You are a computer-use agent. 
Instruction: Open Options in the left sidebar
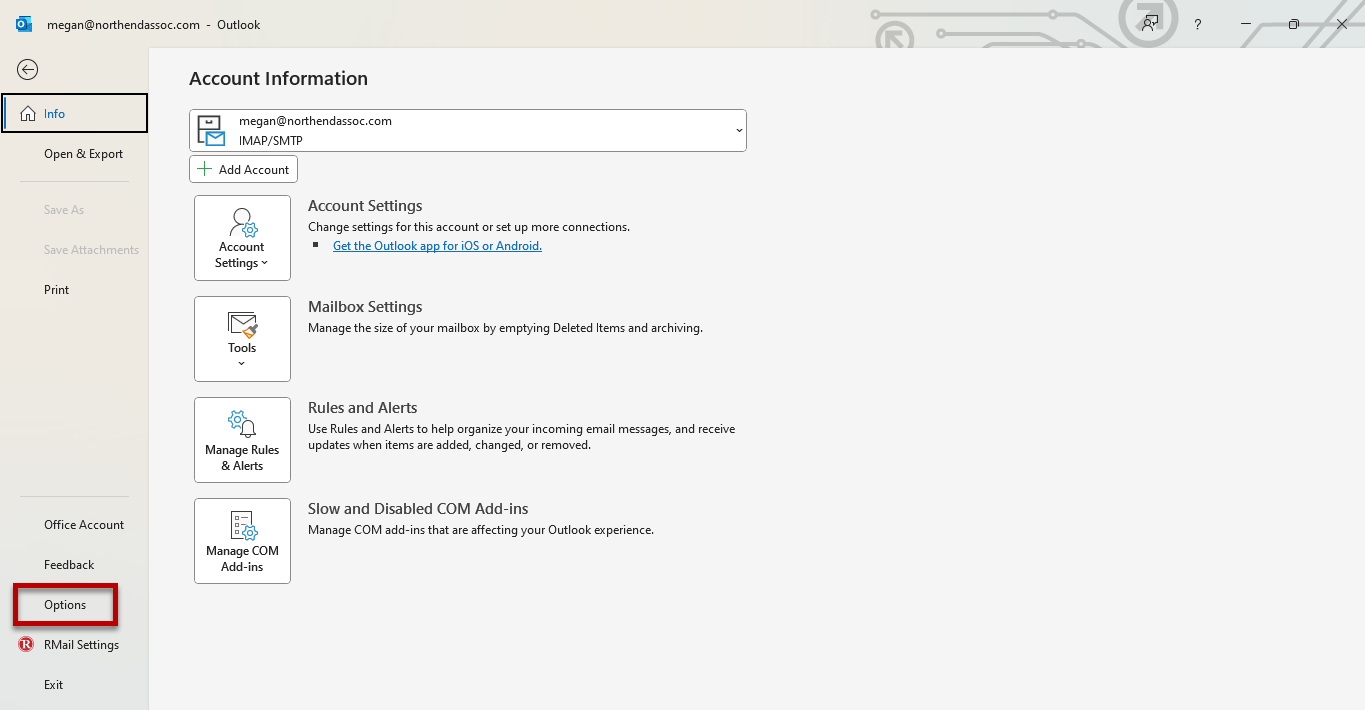pyautogui.click(x=65, y=605)
